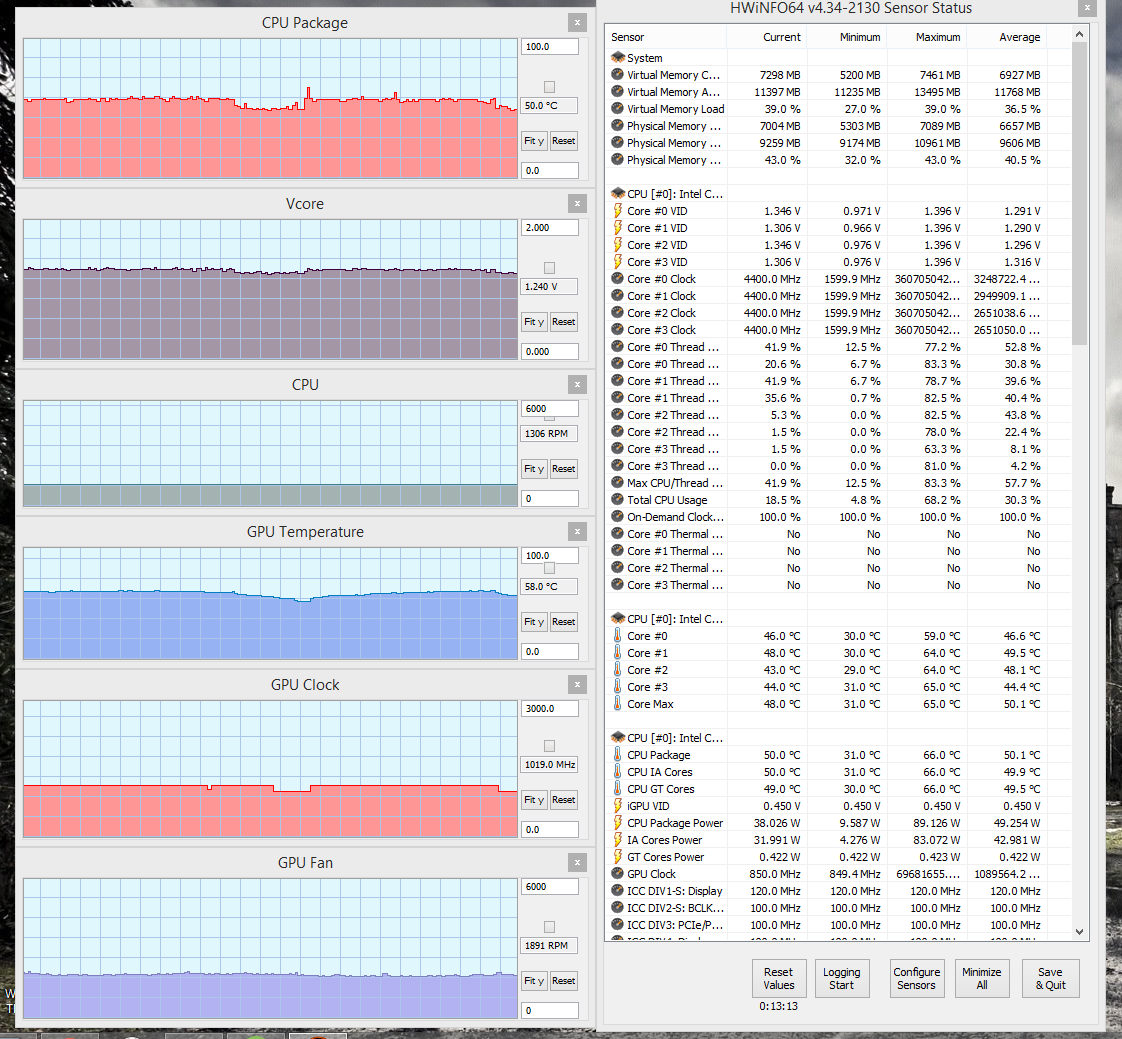
Task: Click the On-Demand Clock row icon
Action: pyautogui.click(x=618, y=517)
